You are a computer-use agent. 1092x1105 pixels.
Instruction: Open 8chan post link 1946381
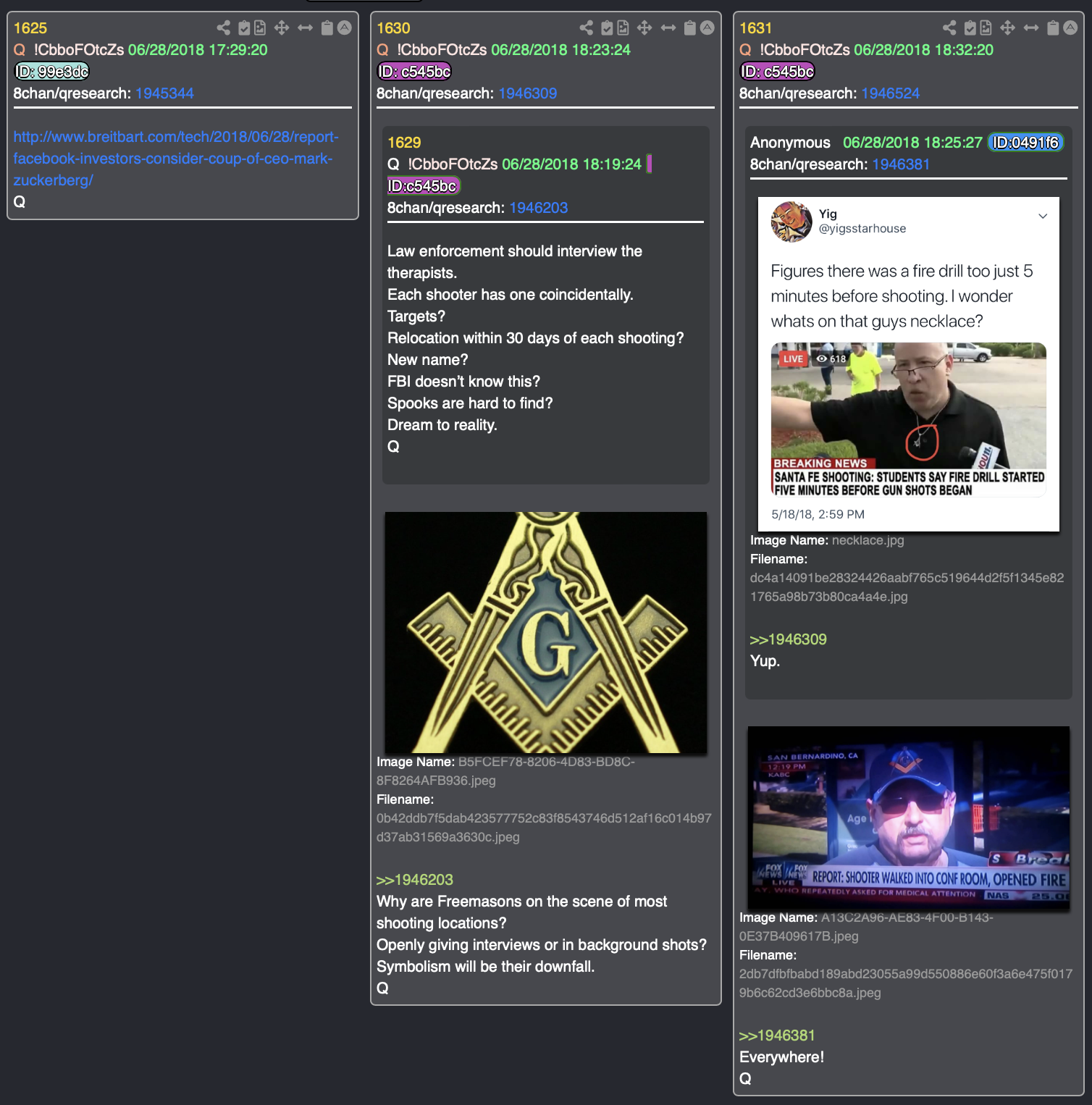[x=901, y=164]
